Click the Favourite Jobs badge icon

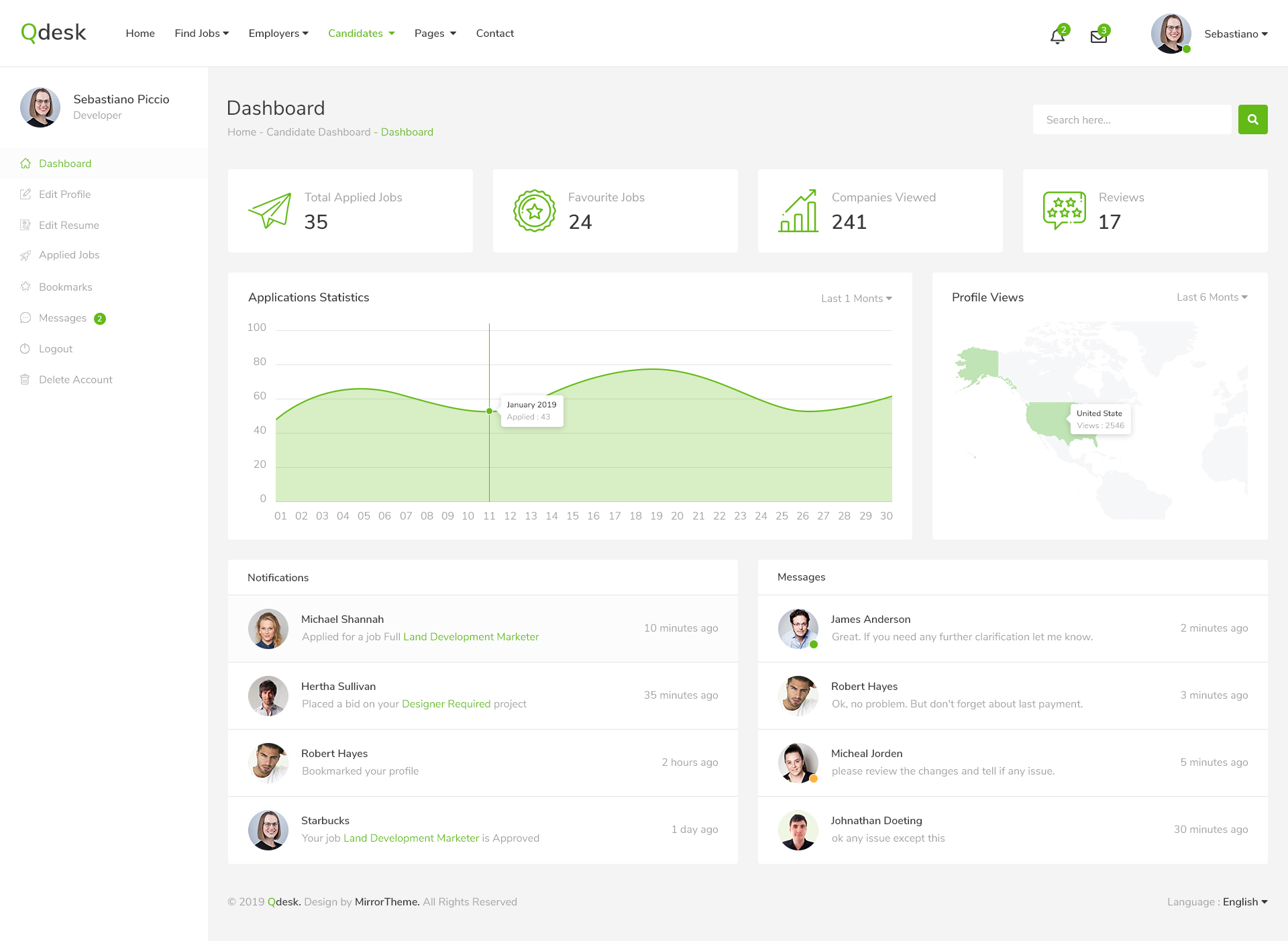(x=534, y=211)
